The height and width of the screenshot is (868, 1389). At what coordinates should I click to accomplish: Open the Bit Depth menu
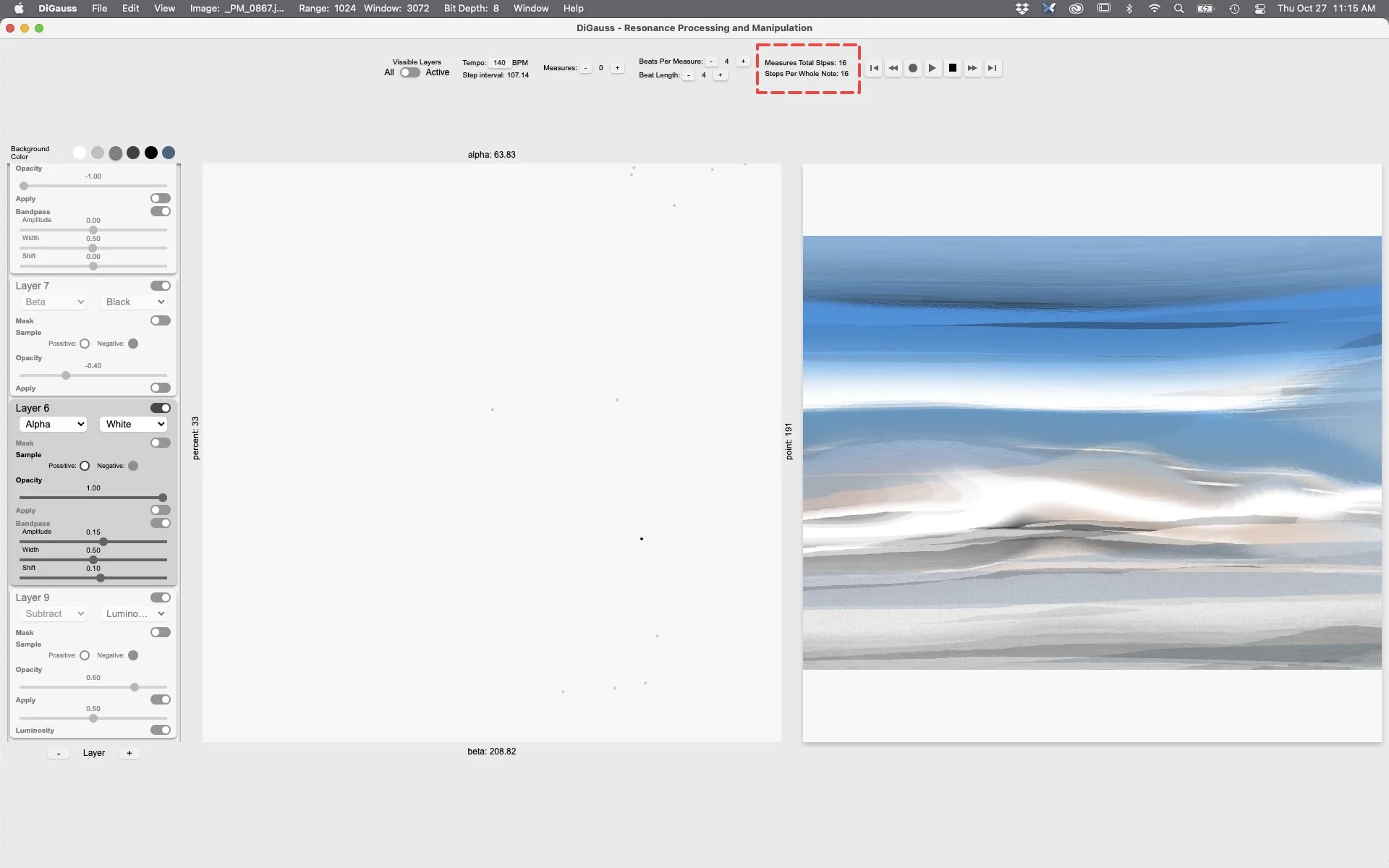click(471, 9)
